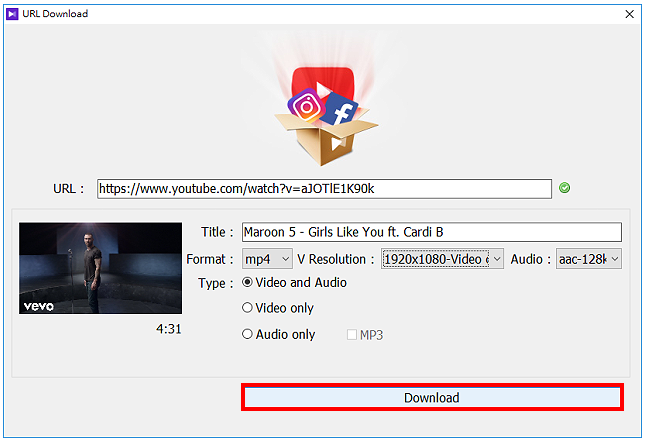The image size is (647, 442).
Task: Click the 'Audio :' label
Action: (x=531, y=259)
